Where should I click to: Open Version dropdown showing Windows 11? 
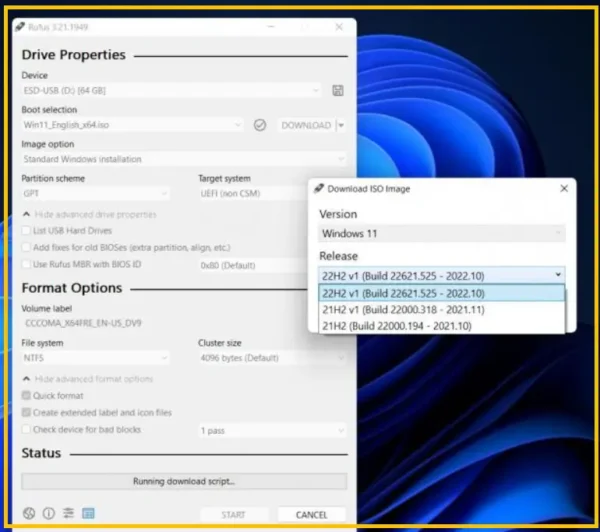point(442,233)
